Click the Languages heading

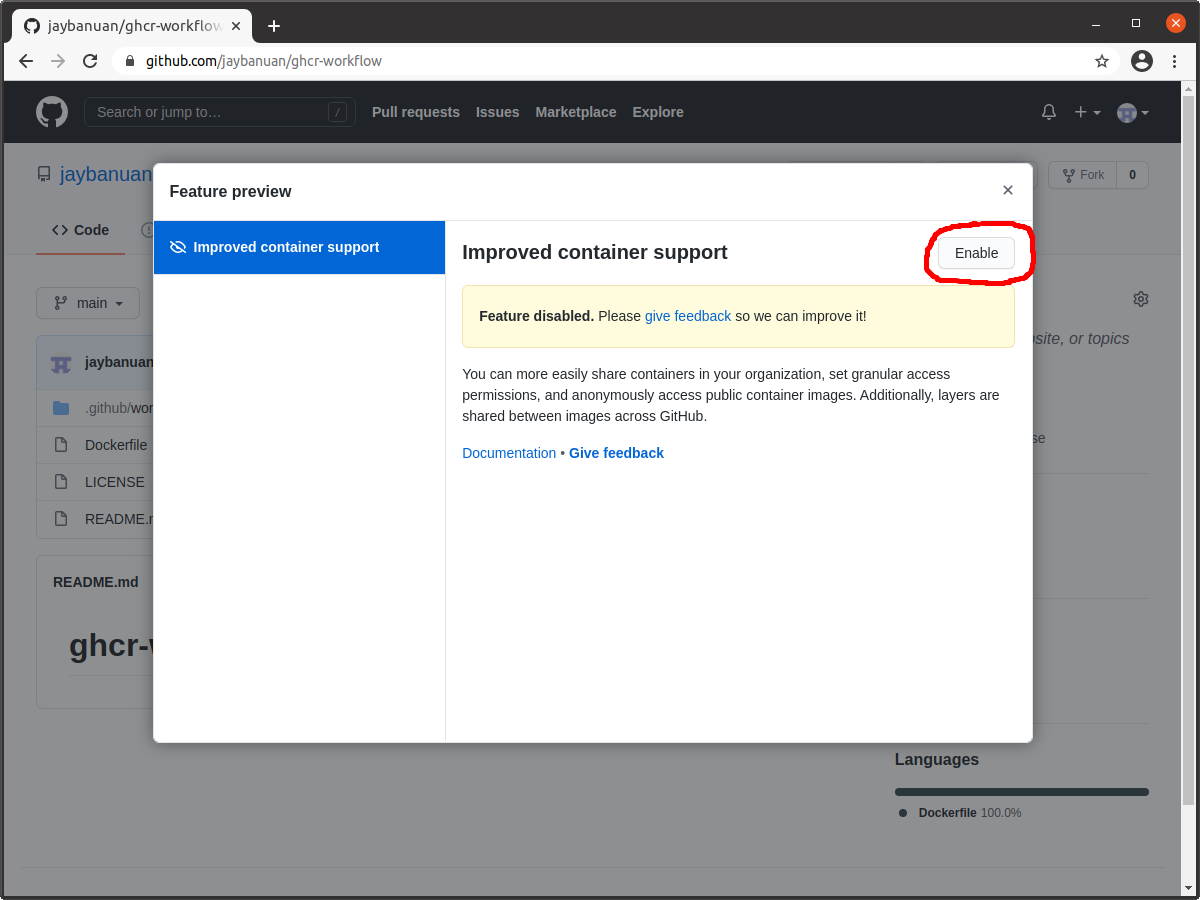click(937, 759)
